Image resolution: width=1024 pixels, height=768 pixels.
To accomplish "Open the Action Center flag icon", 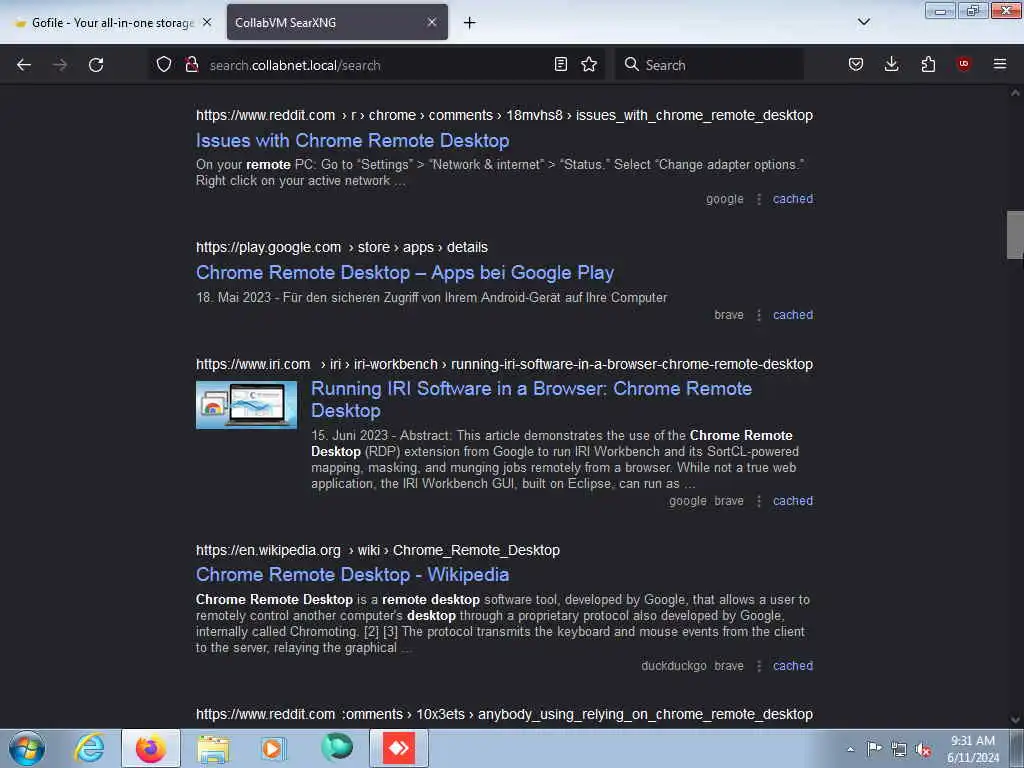I will (874, 749).
